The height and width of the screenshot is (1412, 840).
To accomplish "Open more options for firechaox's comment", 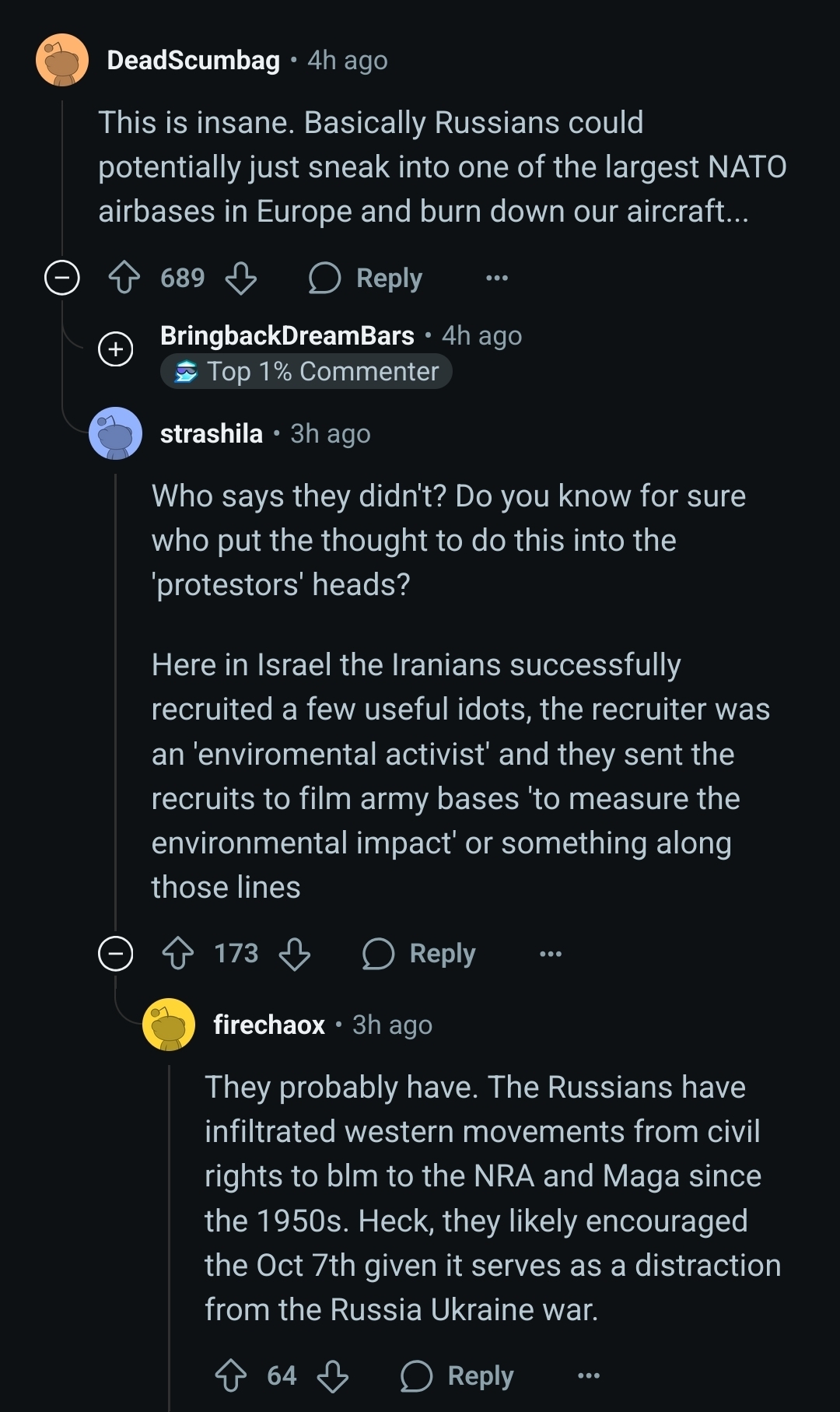I will pos(589,1376).
